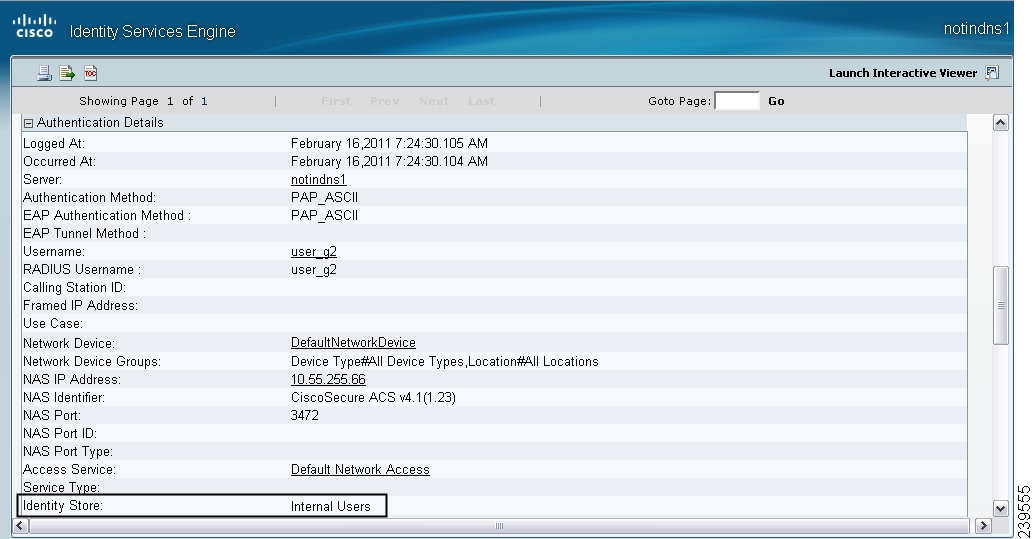Click the NAS Port Type label
Screen dimensions: 1034x539
(x=68, y=451)
